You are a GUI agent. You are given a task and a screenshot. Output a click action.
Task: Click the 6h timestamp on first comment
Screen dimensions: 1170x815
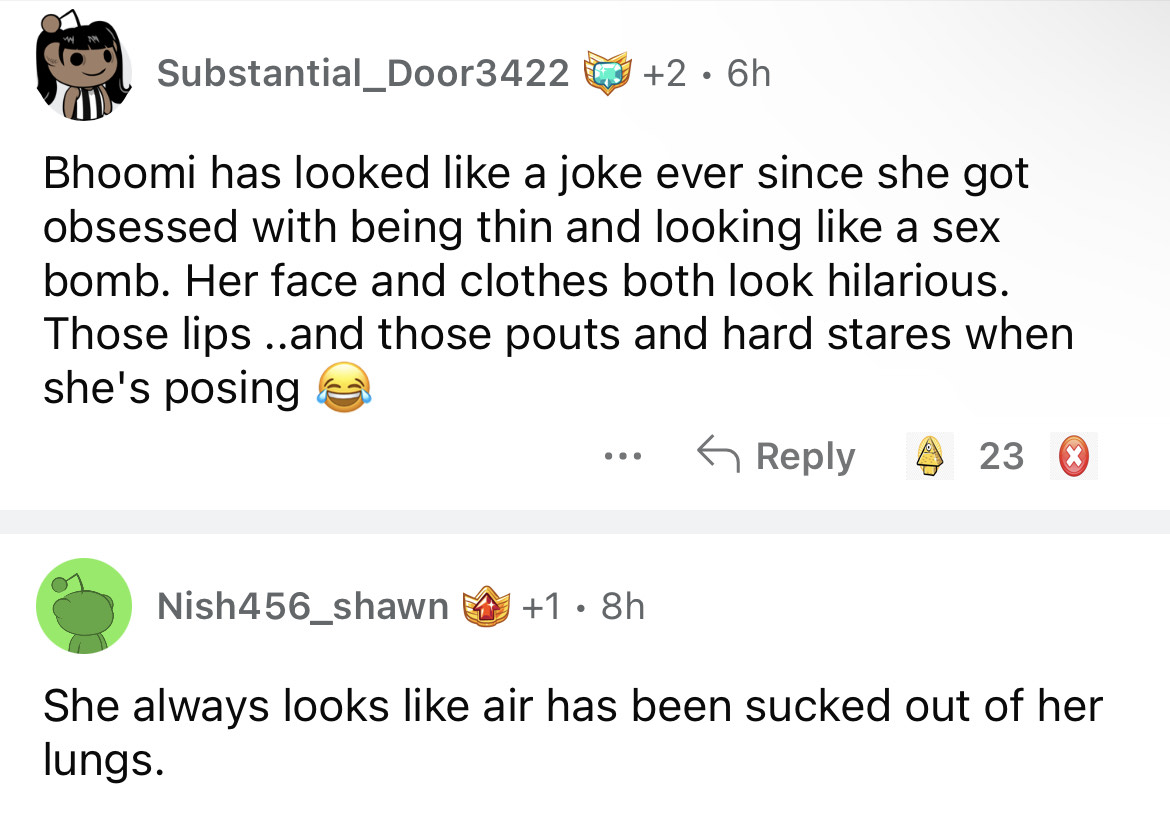point(749,72)
